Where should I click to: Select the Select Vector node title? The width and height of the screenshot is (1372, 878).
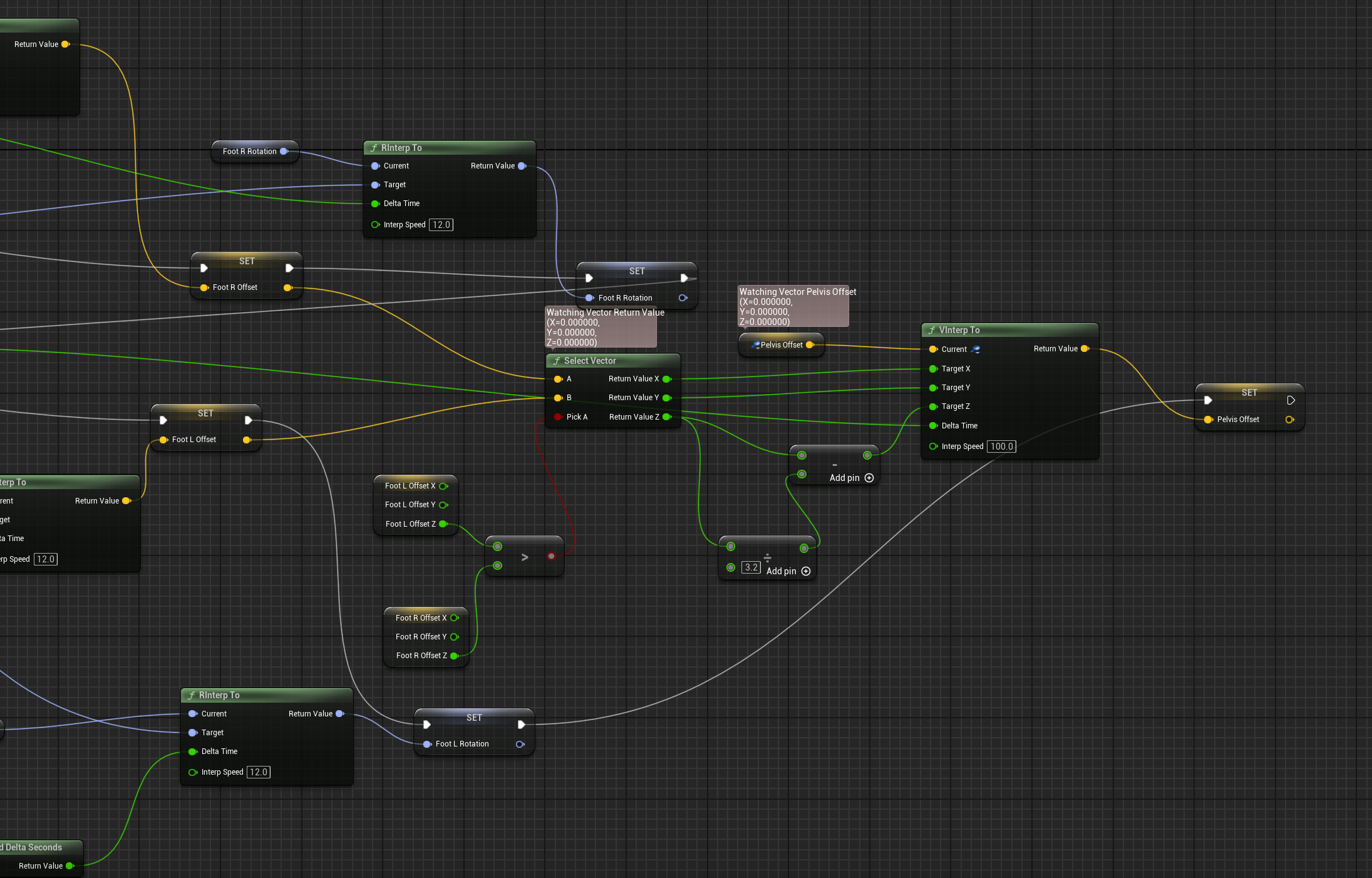(x=589, y=361)
